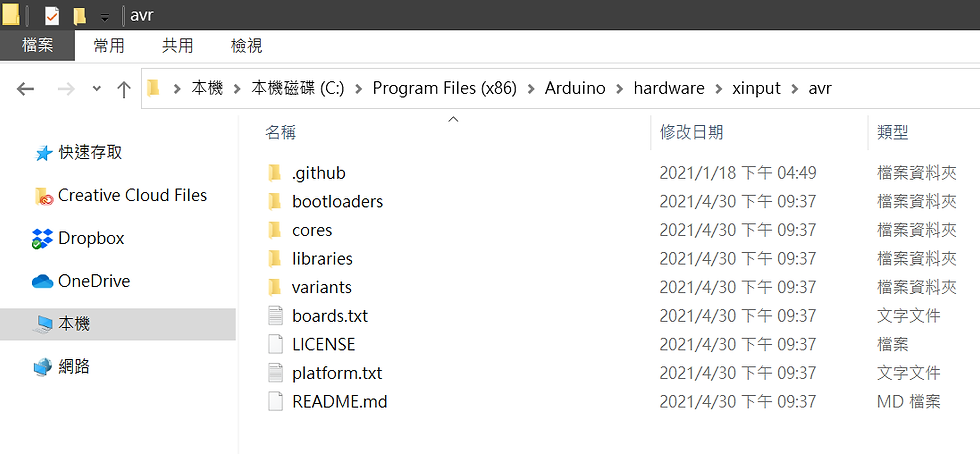
Task: Select the cores folder name
Action: click(x=312, y=230)
